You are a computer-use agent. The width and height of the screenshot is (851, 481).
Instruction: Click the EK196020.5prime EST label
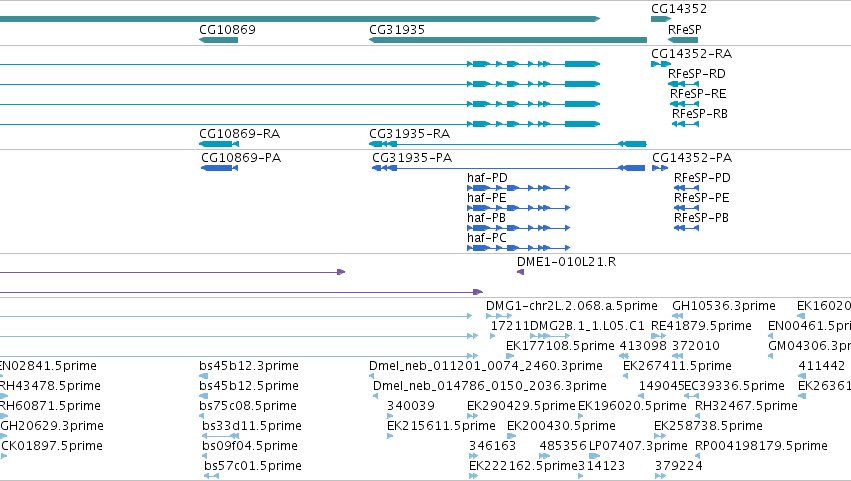tap(632, 407)
